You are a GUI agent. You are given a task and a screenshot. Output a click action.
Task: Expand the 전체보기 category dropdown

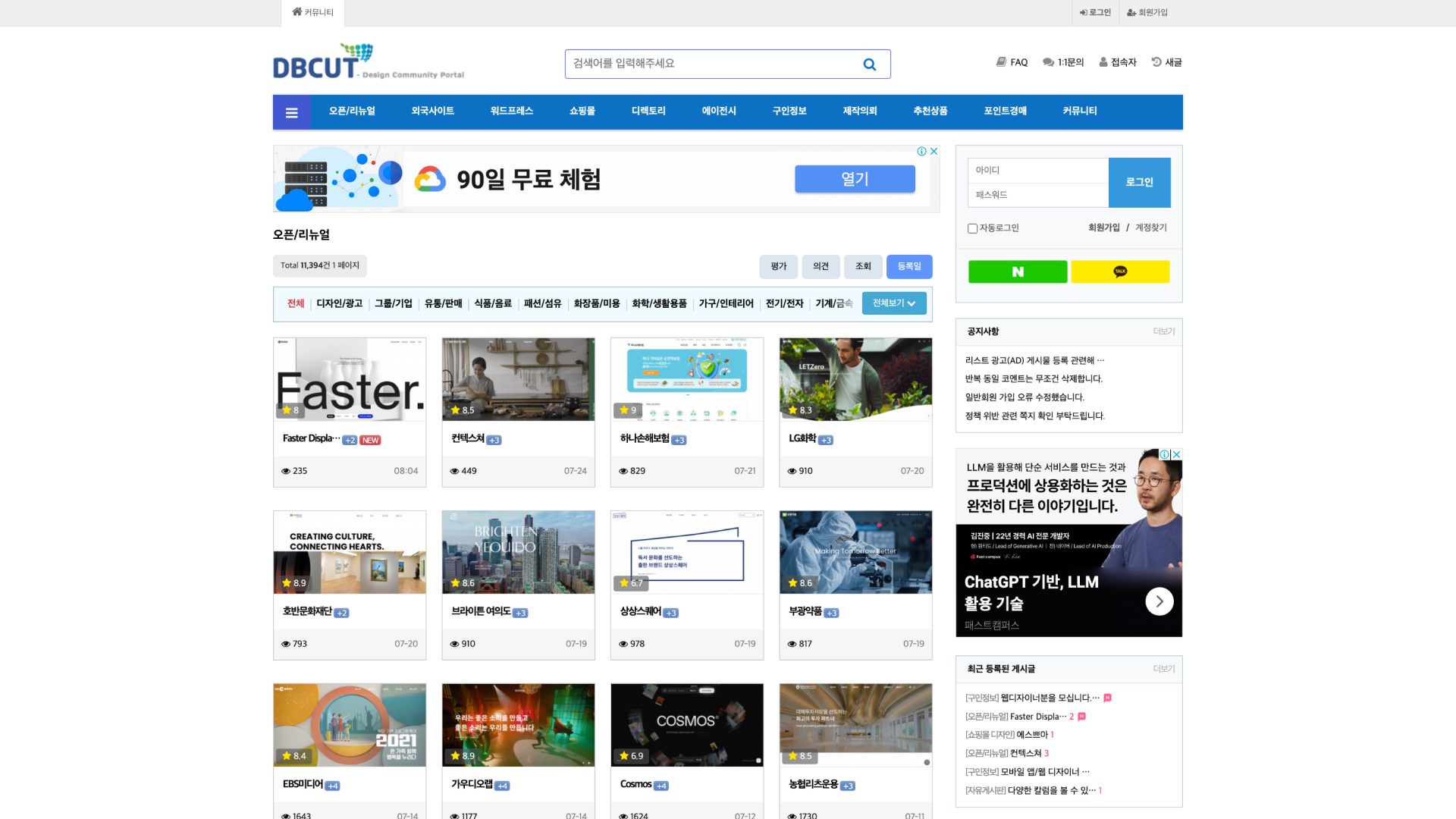coord(893,303)
